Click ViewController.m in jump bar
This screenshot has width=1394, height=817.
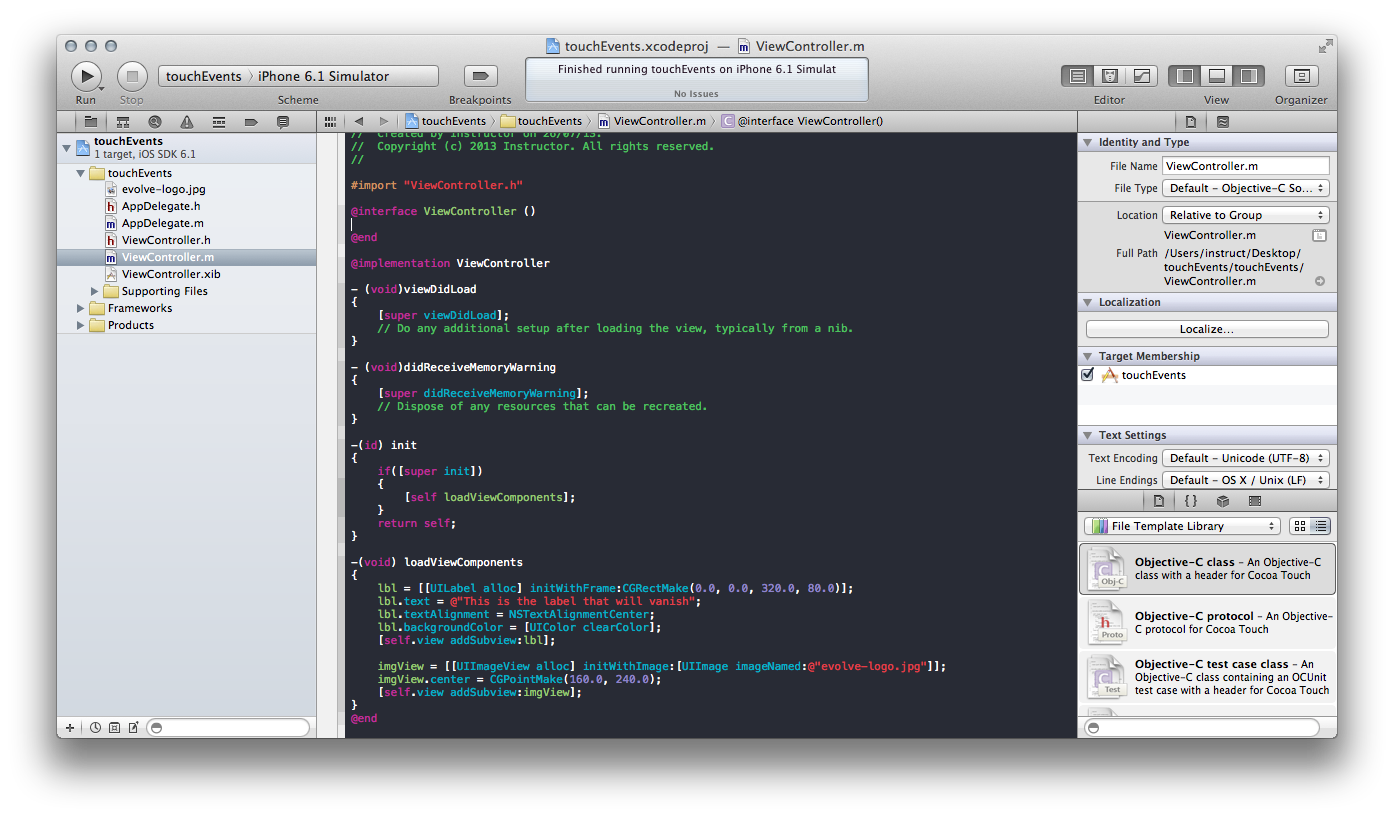pyautogui.click(x=659, y=121)
